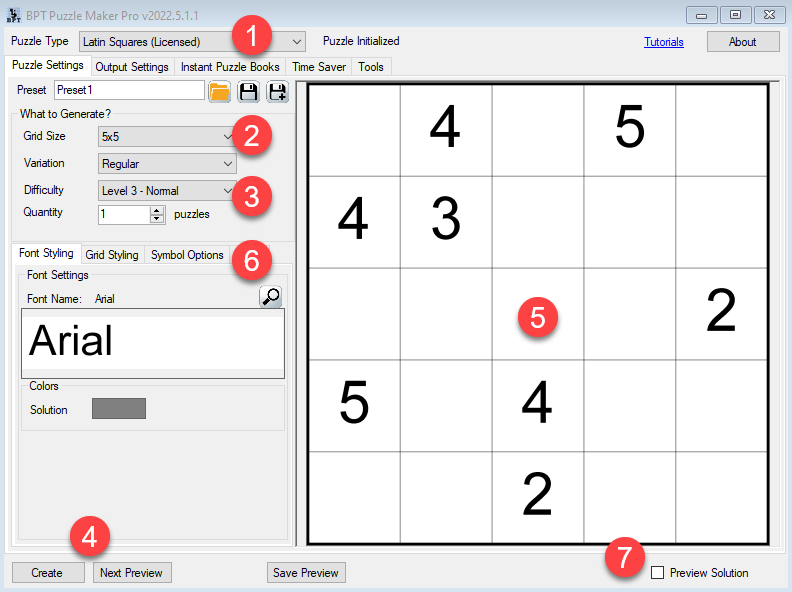792x592 pixels.
Task: Select the Grid Styling tab
Action: [112, 255]
